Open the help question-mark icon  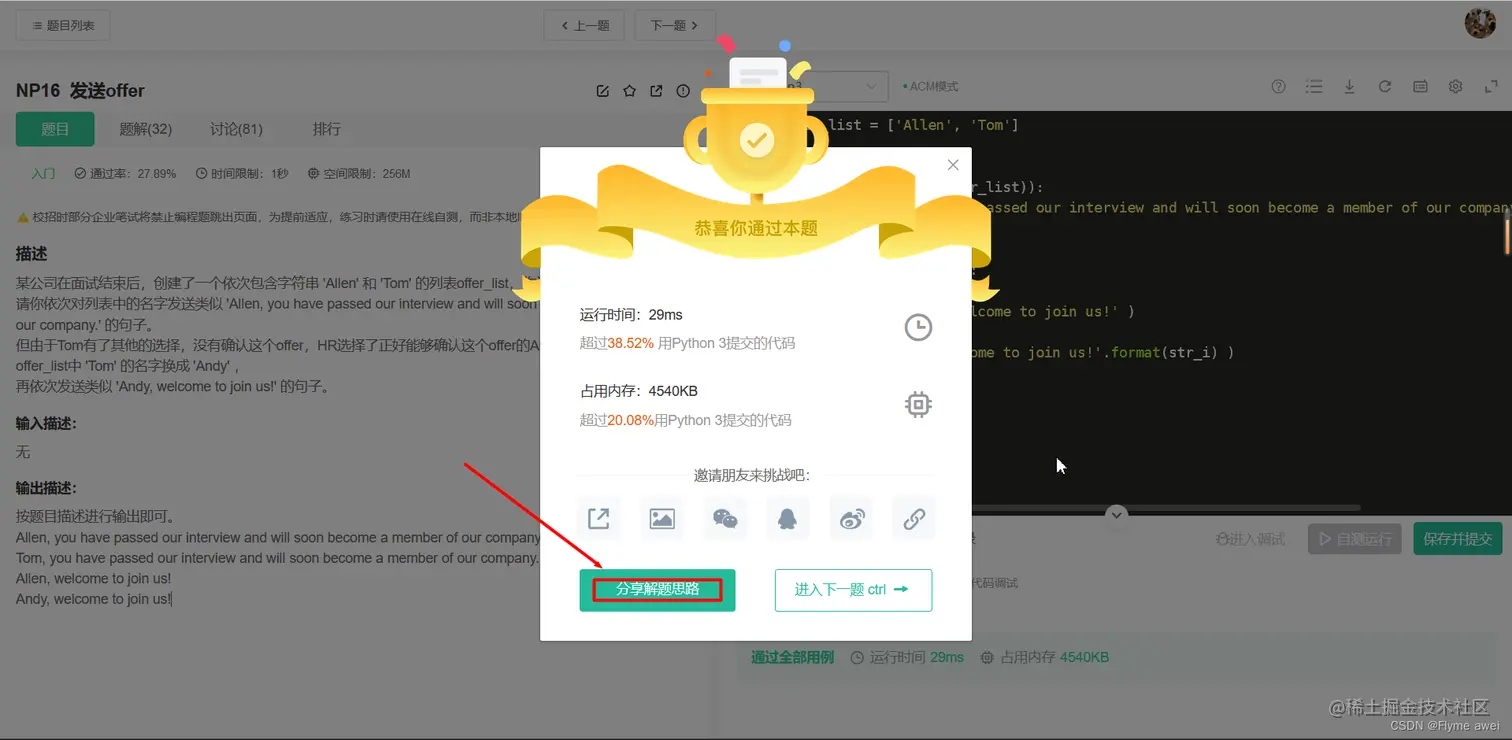[1278, 86]
